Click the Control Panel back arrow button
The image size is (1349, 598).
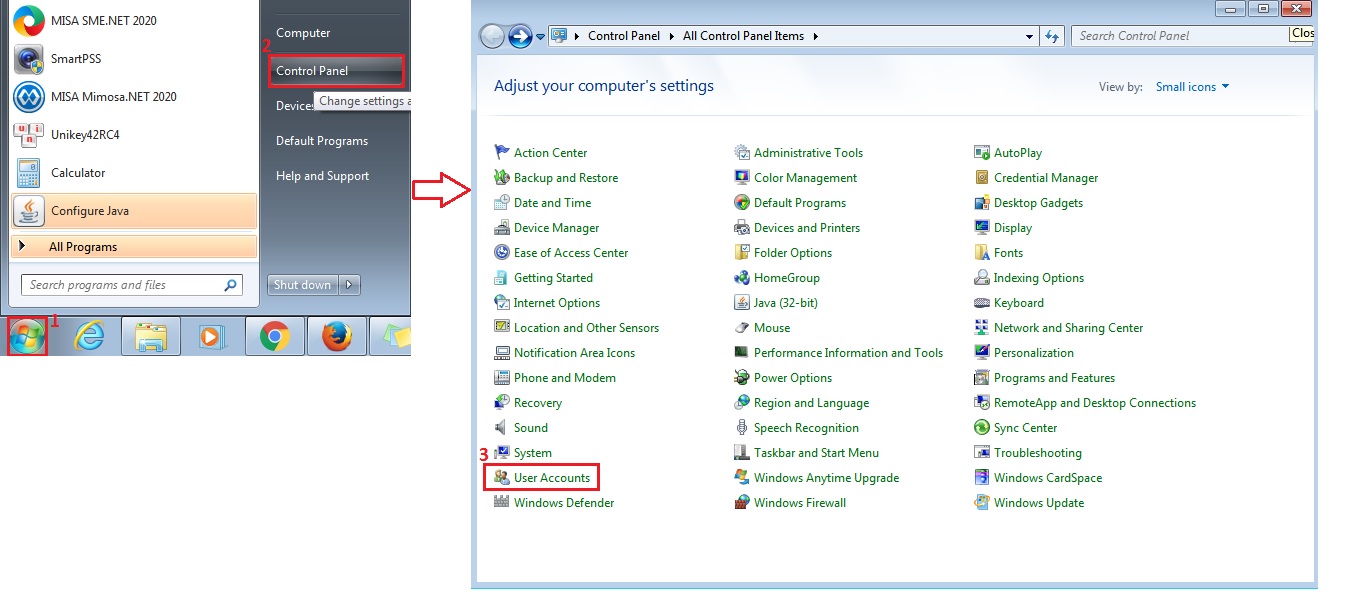pyautogui.click(x=492, y=37)
